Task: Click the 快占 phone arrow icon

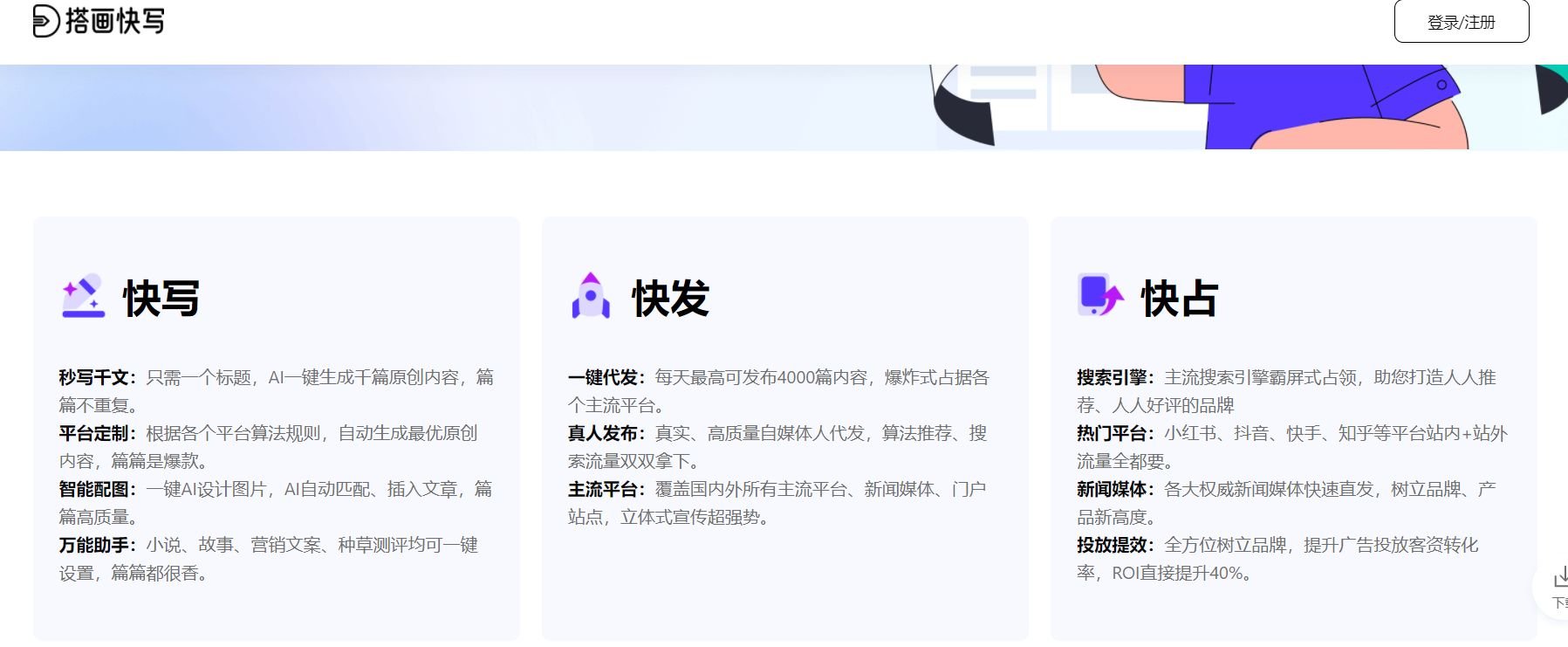Action: tap(1100, 296)
